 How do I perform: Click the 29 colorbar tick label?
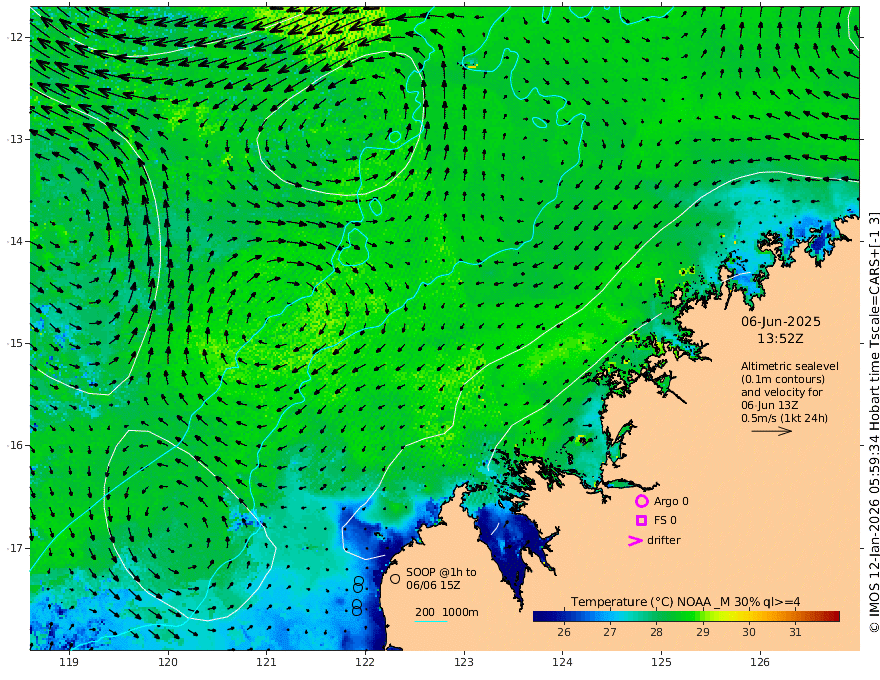[703, 632]
